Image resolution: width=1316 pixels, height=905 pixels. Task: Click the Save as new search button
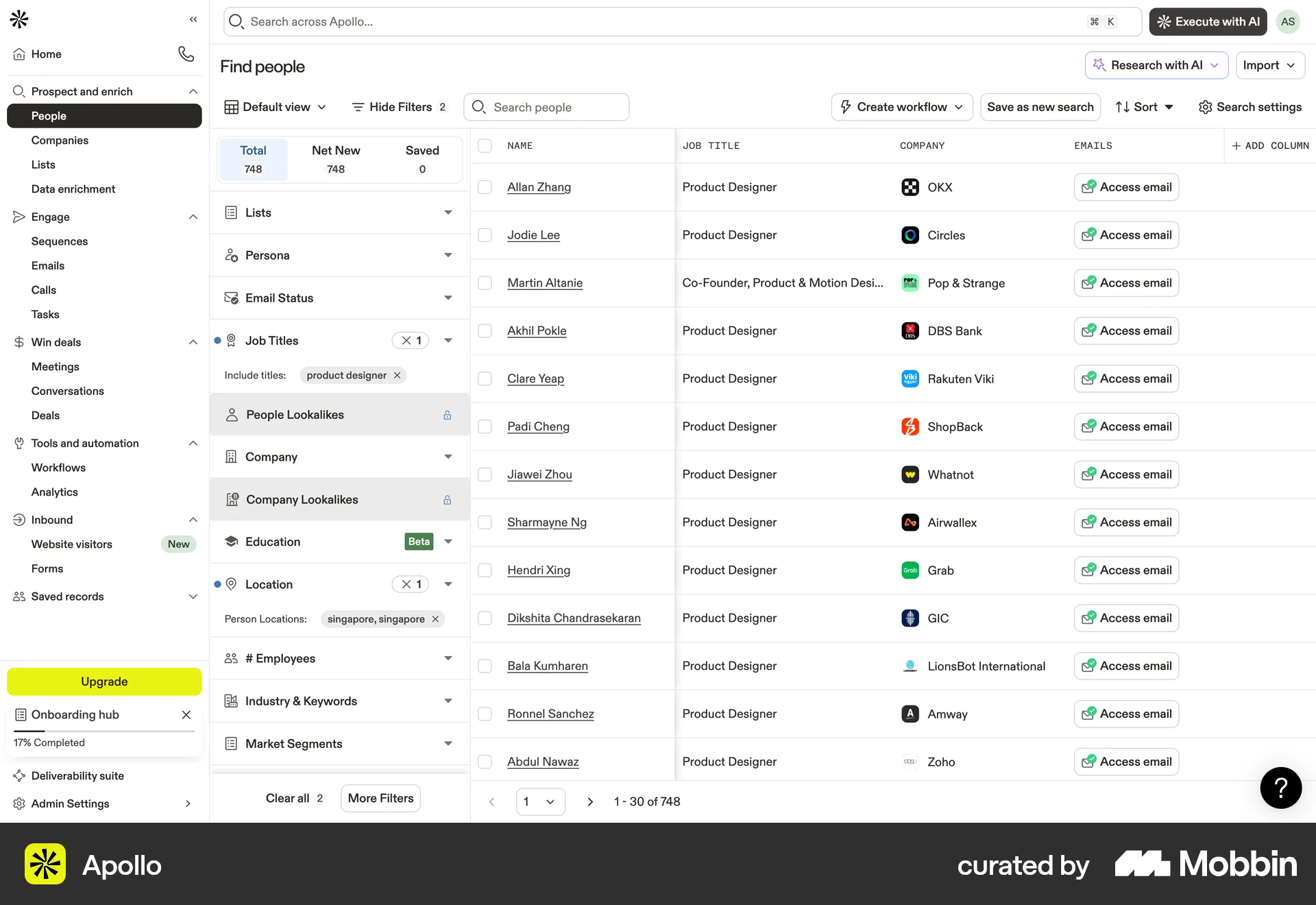[x=1040, y=107]
